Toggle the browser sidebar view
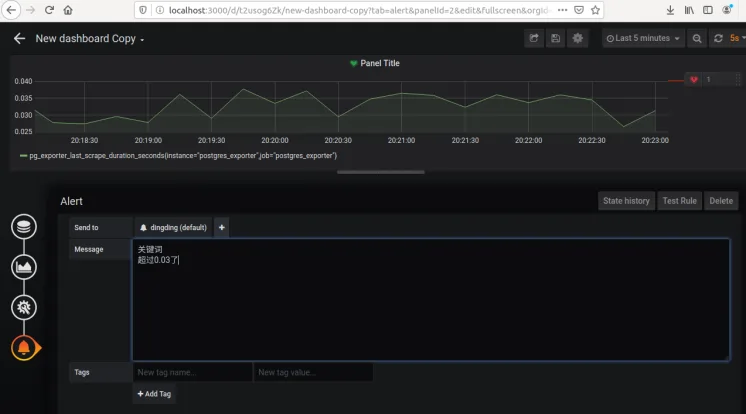Image resolution: width=746 pixels, height=414 pixels. pos(708,10)
